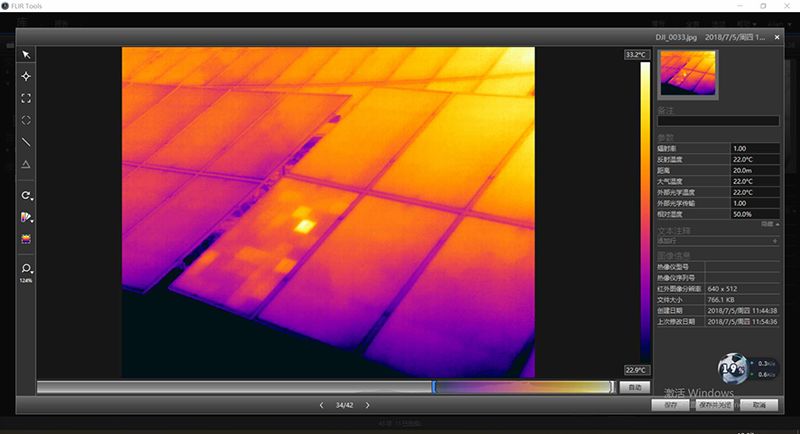Screen dimensions: 800x434
Task: Select the box area measurement tool
Action: pyautogui.click(x=26, y=98)
